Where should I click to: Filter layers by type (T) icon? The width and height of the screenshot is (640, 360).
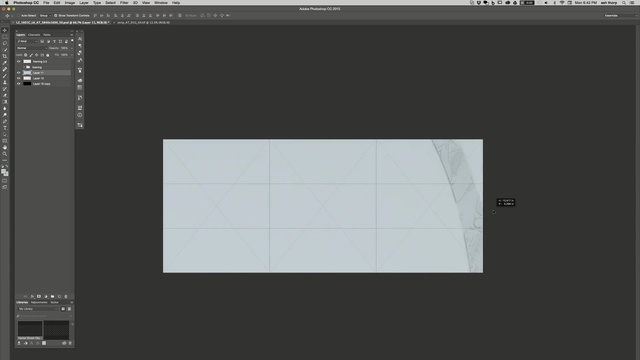(x=54, y=41)
